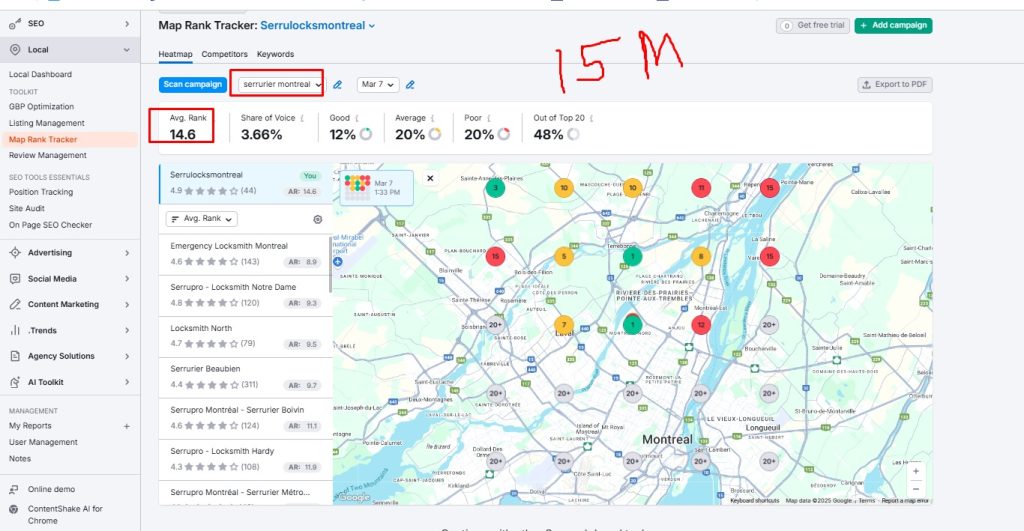Viewport: 1024px width, 531px height.
Task: Click the .Trends bar chart icon
Action: 15,330
